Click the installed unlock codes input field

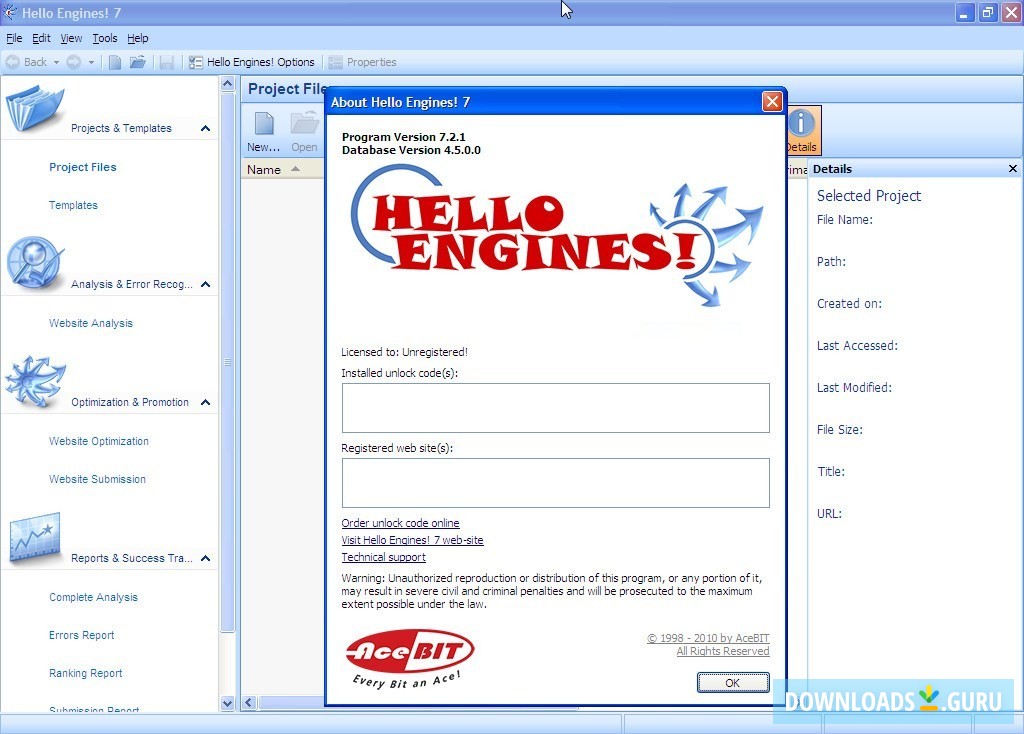(556, 408)
